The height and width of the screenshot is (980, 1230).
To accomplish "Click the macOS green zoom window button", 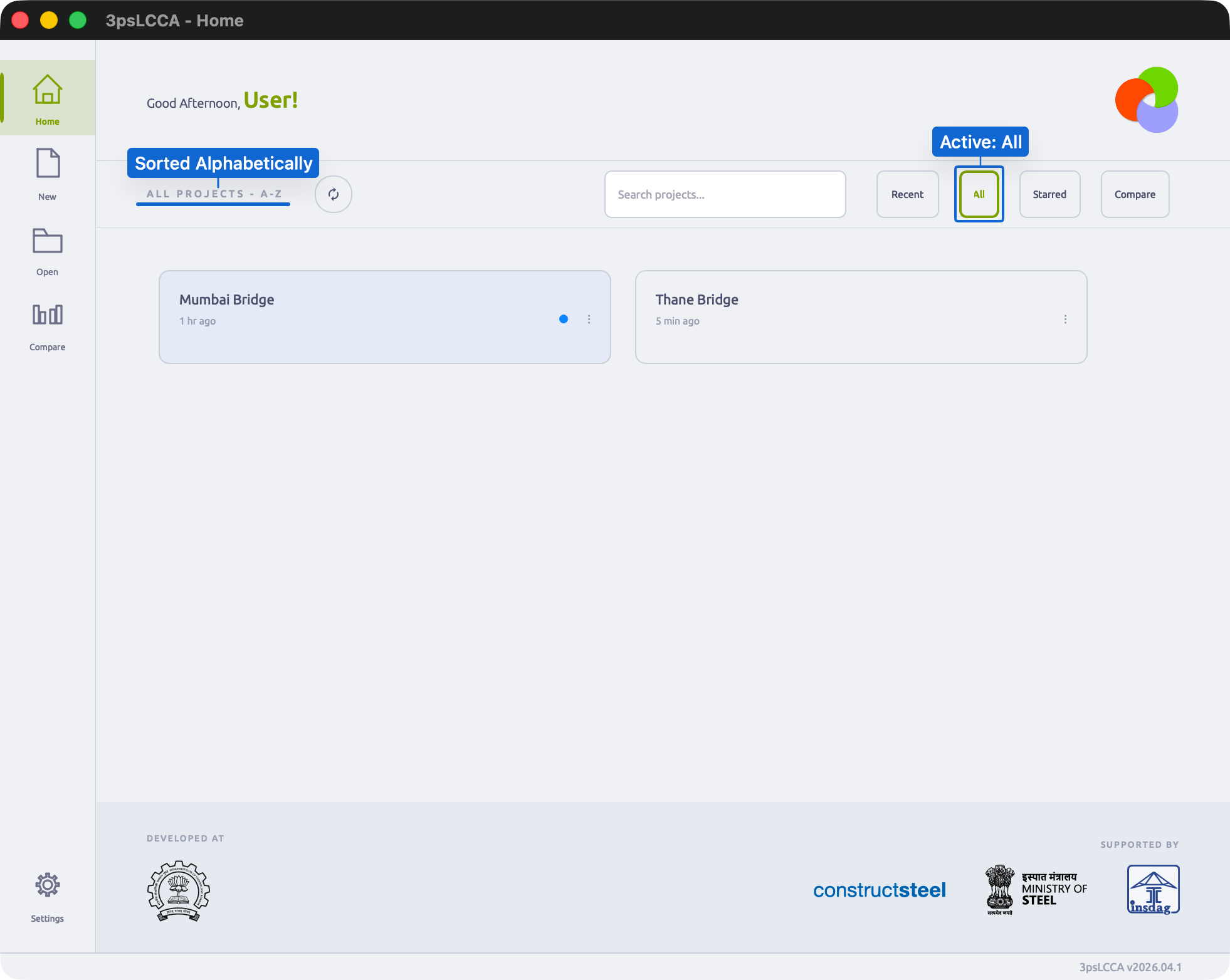I will [x=78, y=20].
